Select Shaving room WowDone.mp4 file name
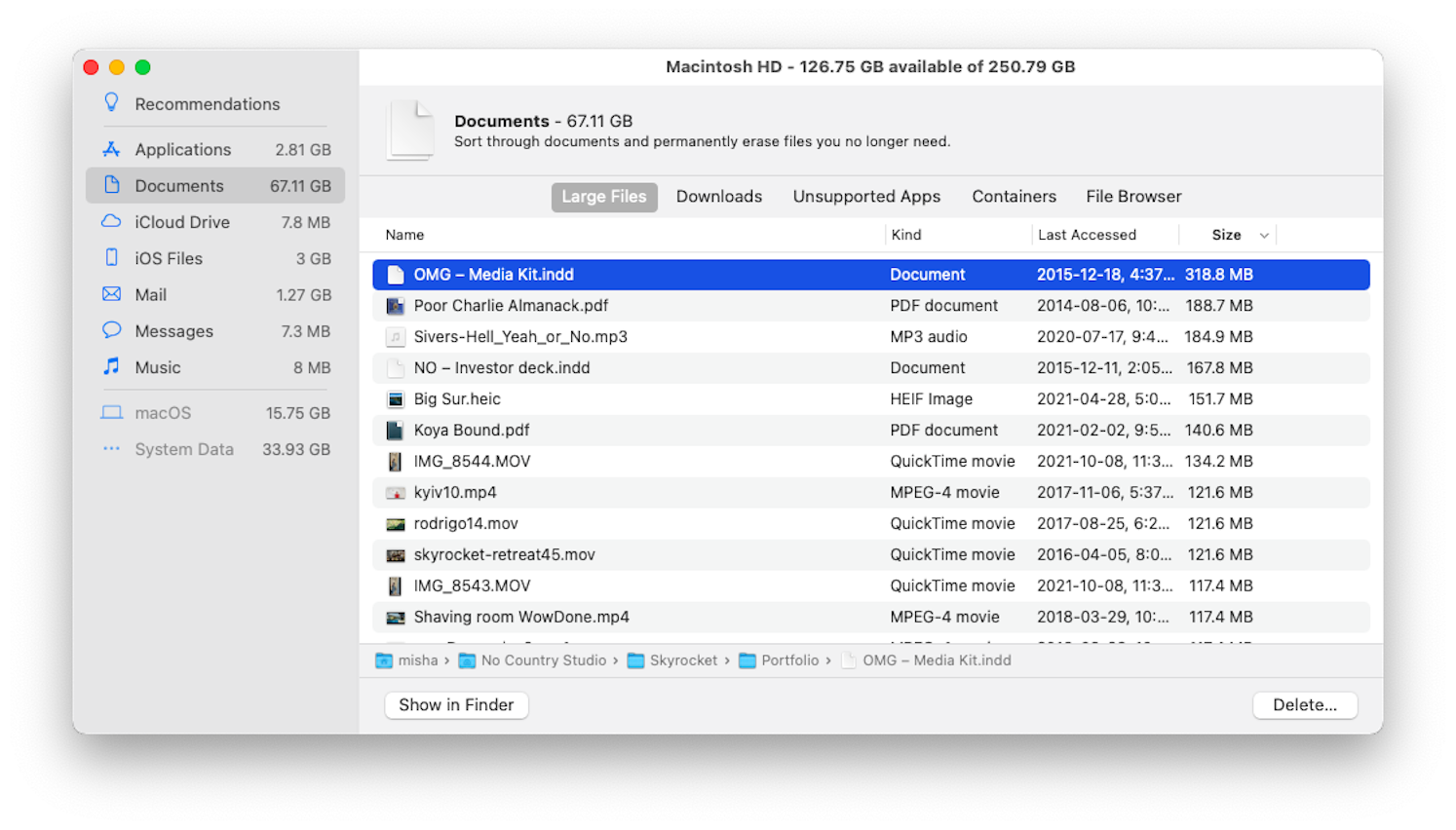Viewport: 1456px width, 830px height. click(521, 618)
